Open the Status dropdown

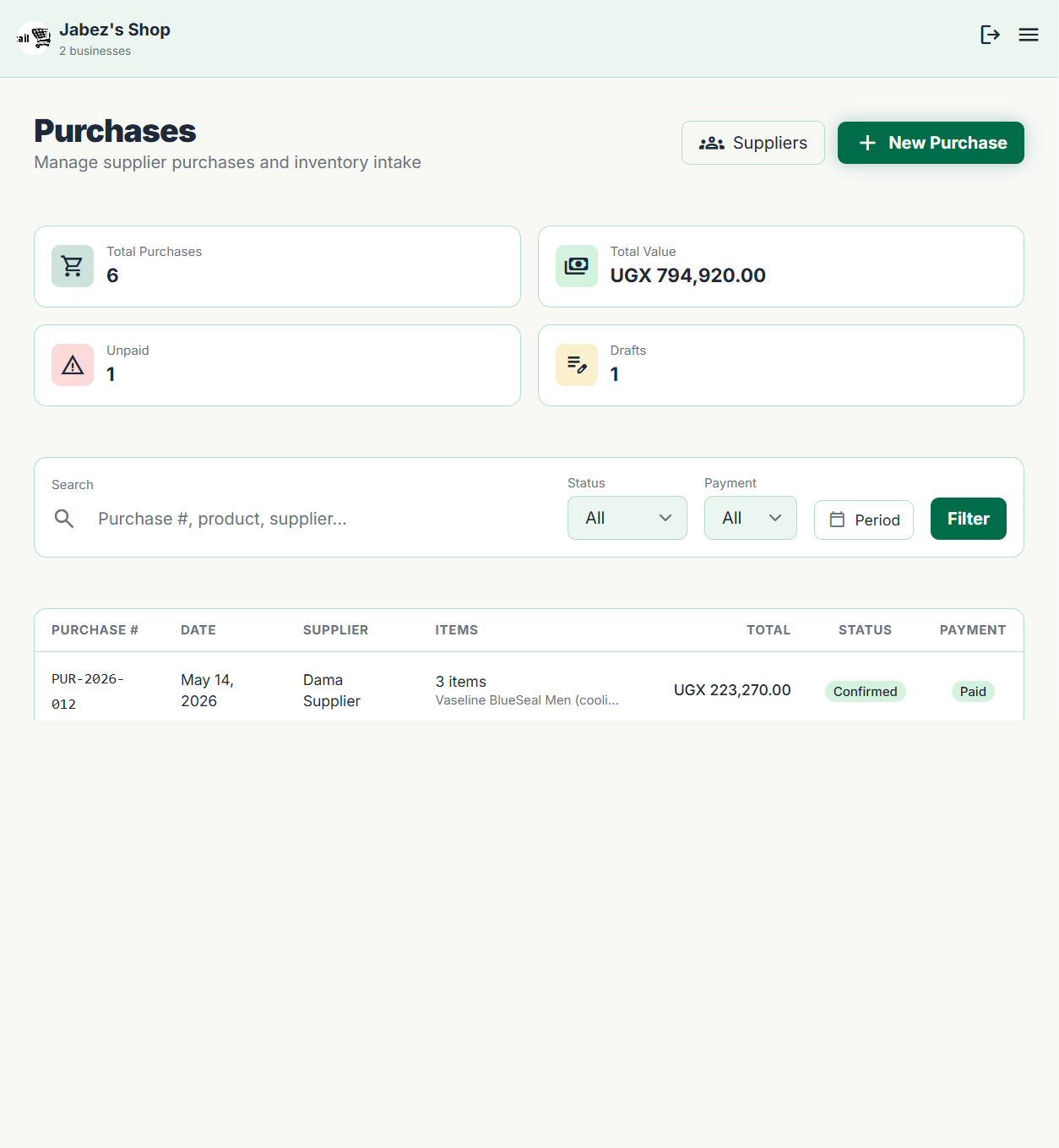(x=627, y=518)
